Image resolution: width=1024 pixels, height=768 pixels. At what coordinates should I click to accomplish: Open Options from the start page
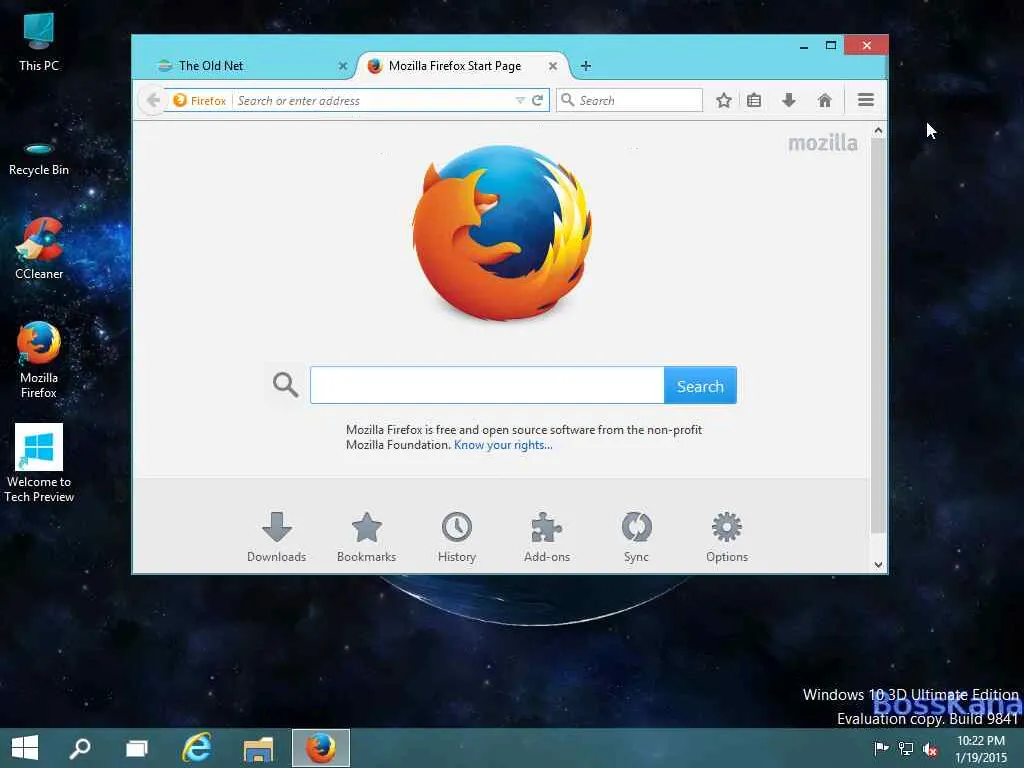(727, 537)
